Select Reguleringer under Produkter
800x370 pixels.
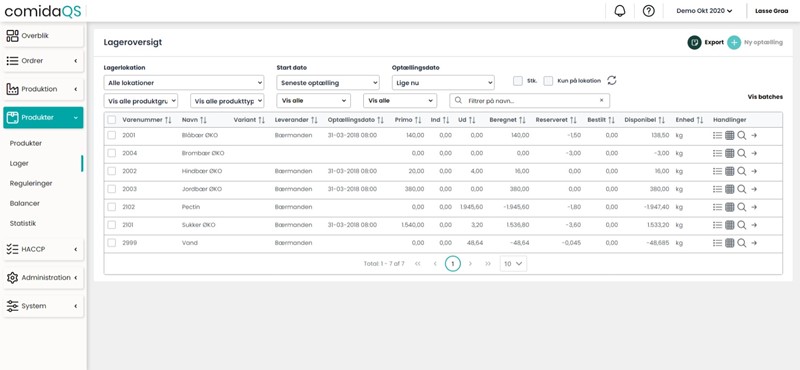coord(31,183)
